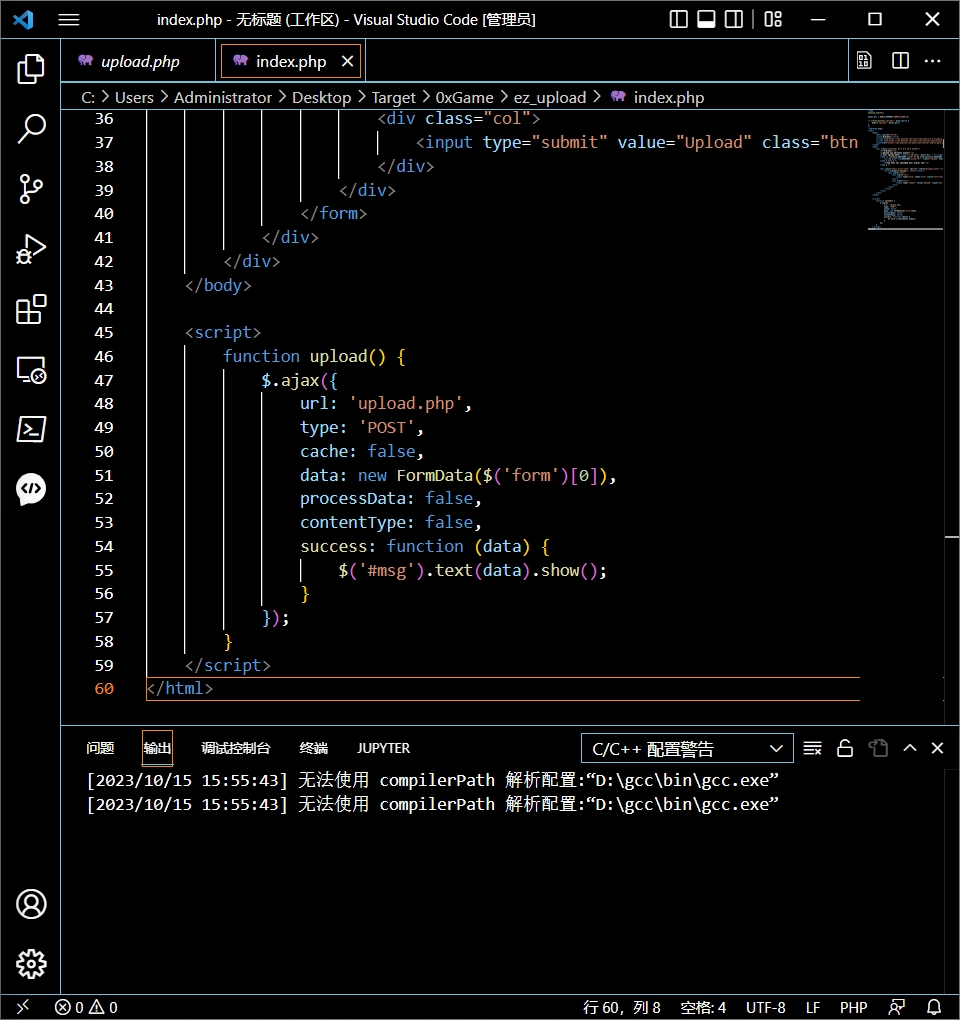Click the Accounts icon
960x1020 pixels.
pyautogui.click(x=31, y=904)
